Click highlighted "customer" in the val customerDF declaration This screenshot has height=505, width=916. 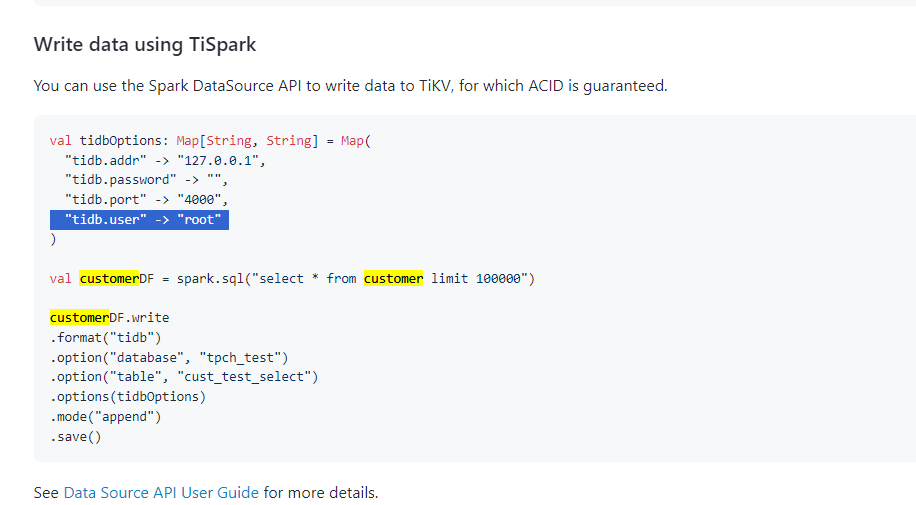[x=108, y=278]
